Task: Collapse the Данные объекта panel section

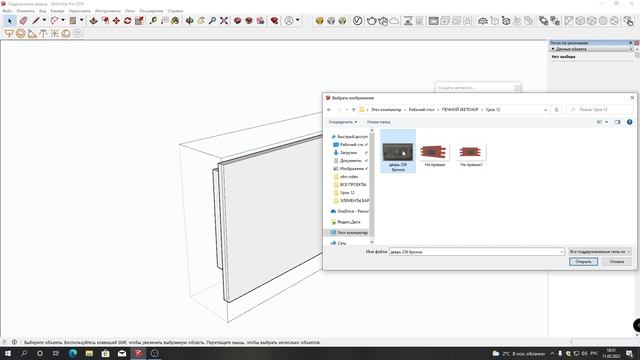Action: [x=553, y=49]
